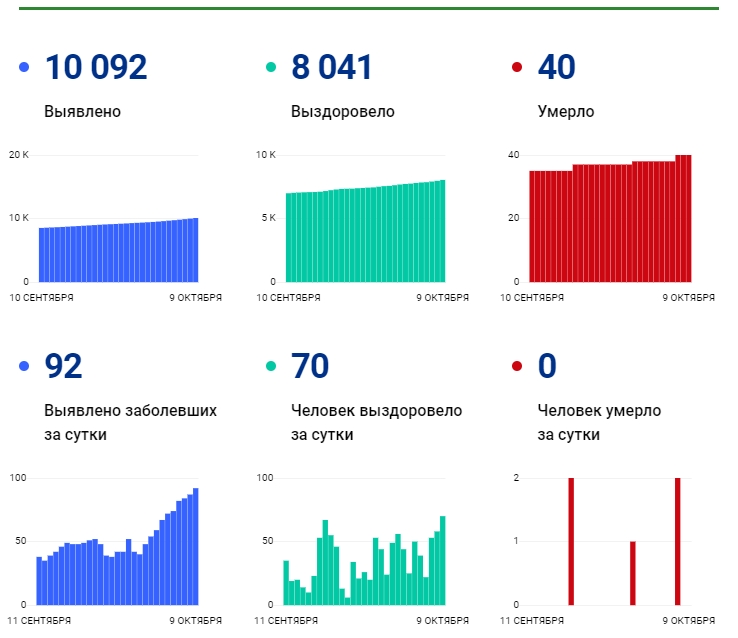The width and height of the screenshot is (738, 638).
Task: Click the 10 K axis label on recovered chart
Action: pyautogui.click(x=266, y=155)
